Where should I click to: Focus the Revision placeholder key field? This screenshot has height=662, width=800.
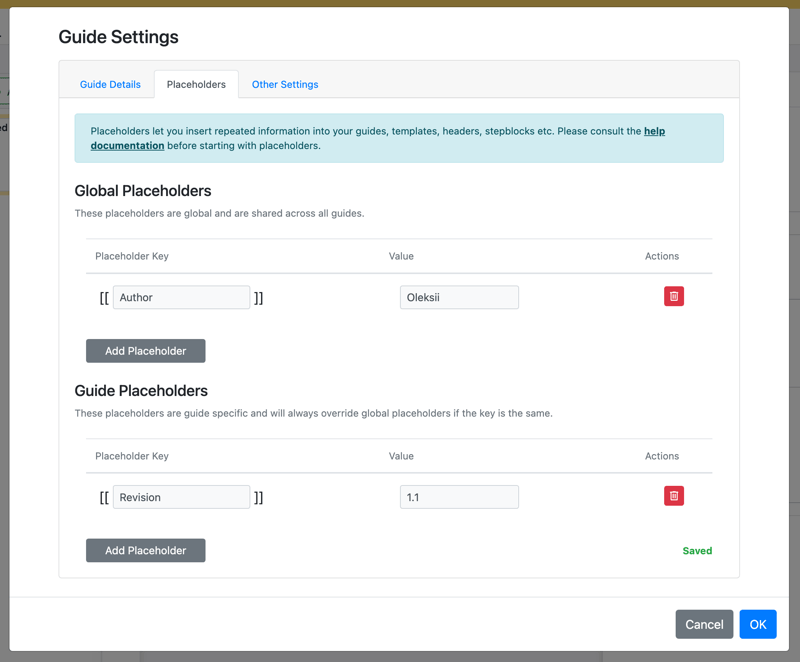[181, 497]
